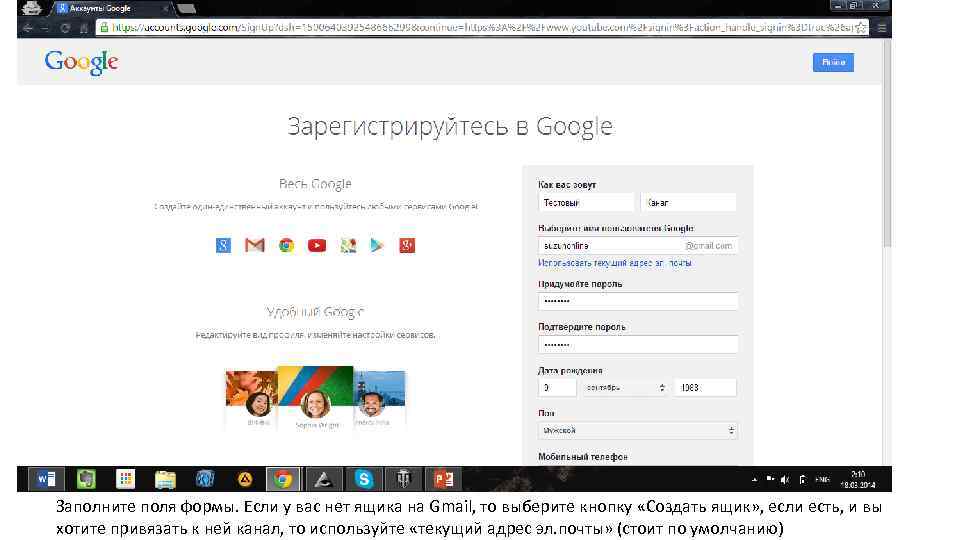Viewport: 960px width, 540px height.
Task: Open Skype from the taskbar
Action: tap(364, 479)
